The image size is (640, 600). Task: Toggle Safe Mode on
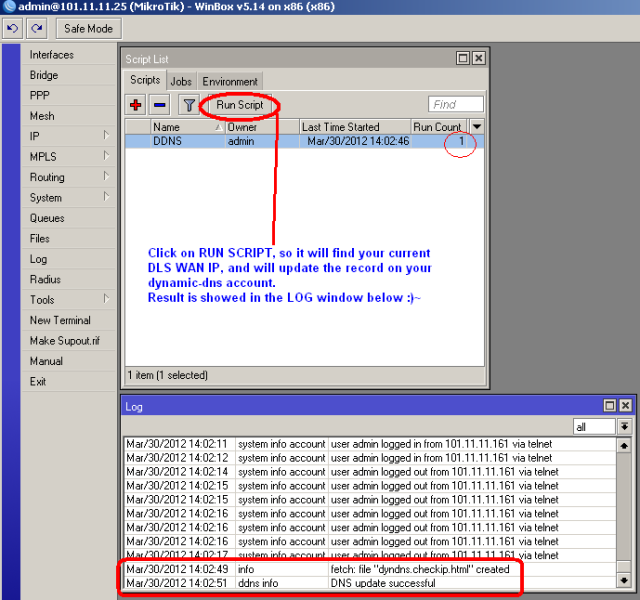pos(88,29)
